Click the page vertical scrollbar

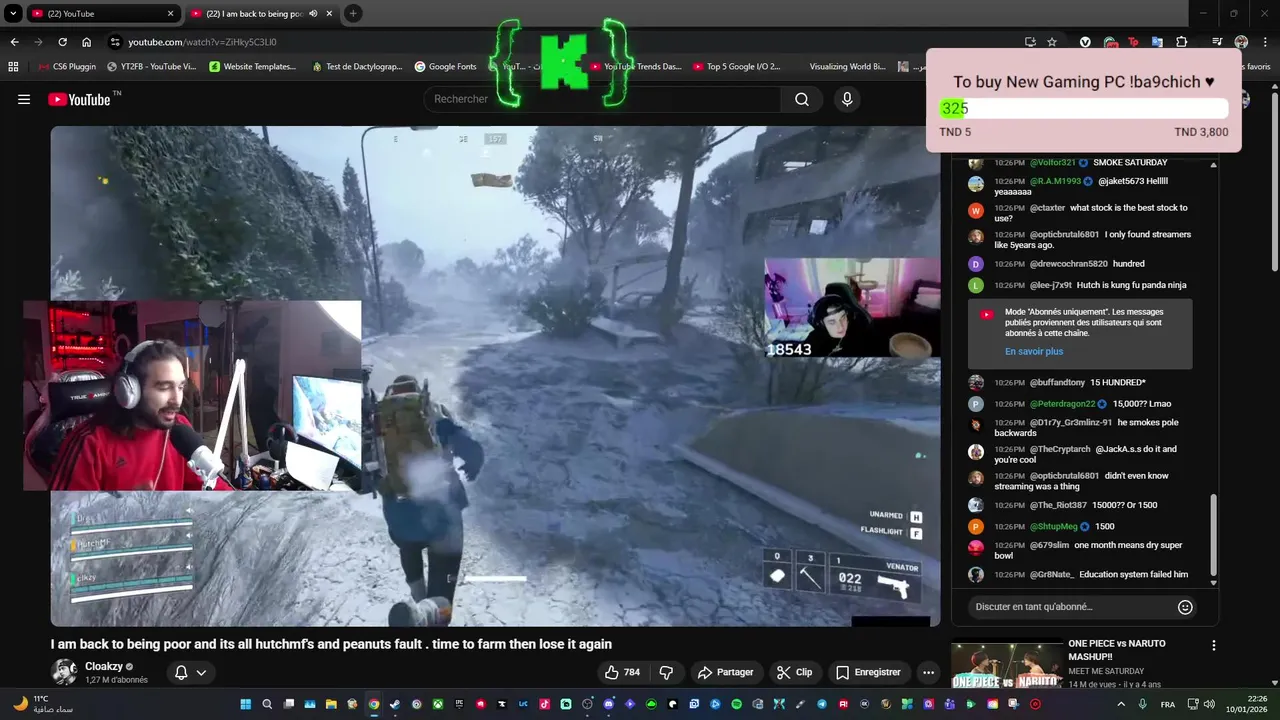coord(1274,180)
